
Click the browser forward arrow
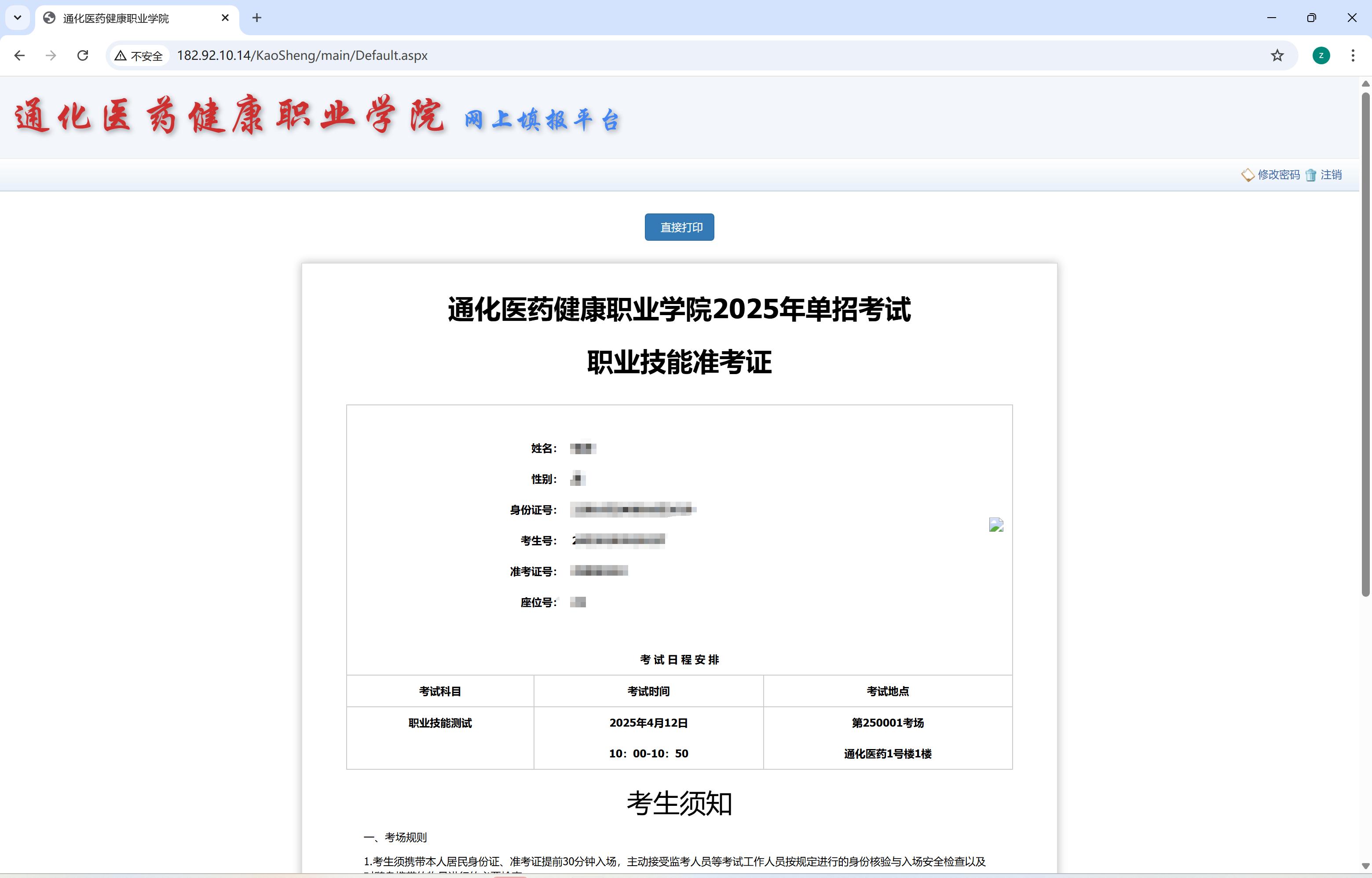[51, 55]
